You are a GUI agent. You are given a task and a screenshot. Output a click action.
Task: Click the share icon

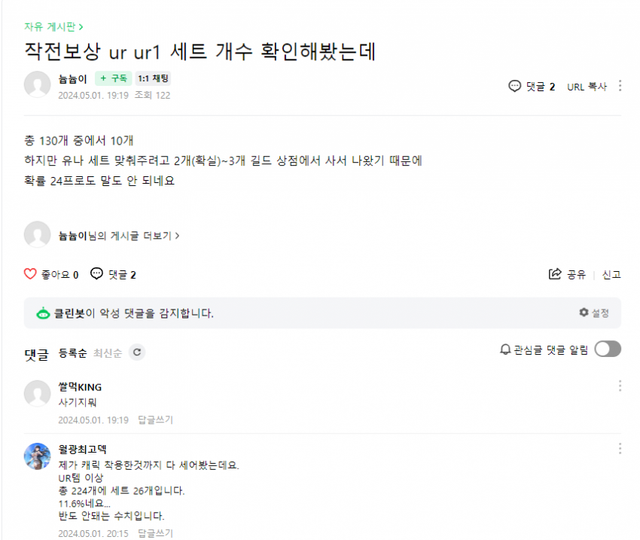[x=555, y=274]
